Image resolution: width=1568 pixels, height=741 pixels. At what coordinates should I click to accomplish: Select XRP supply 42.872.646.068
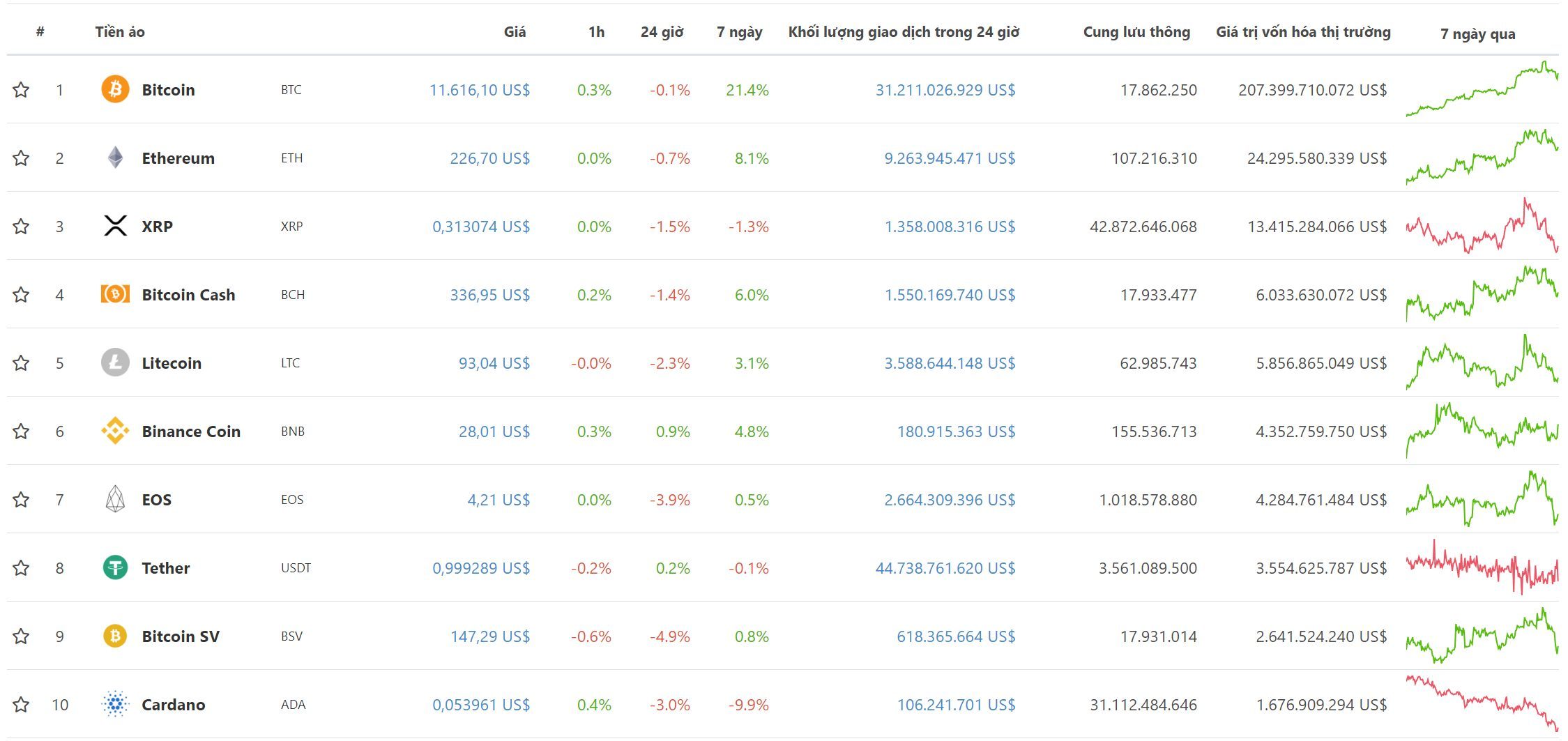pos(1143,226)
